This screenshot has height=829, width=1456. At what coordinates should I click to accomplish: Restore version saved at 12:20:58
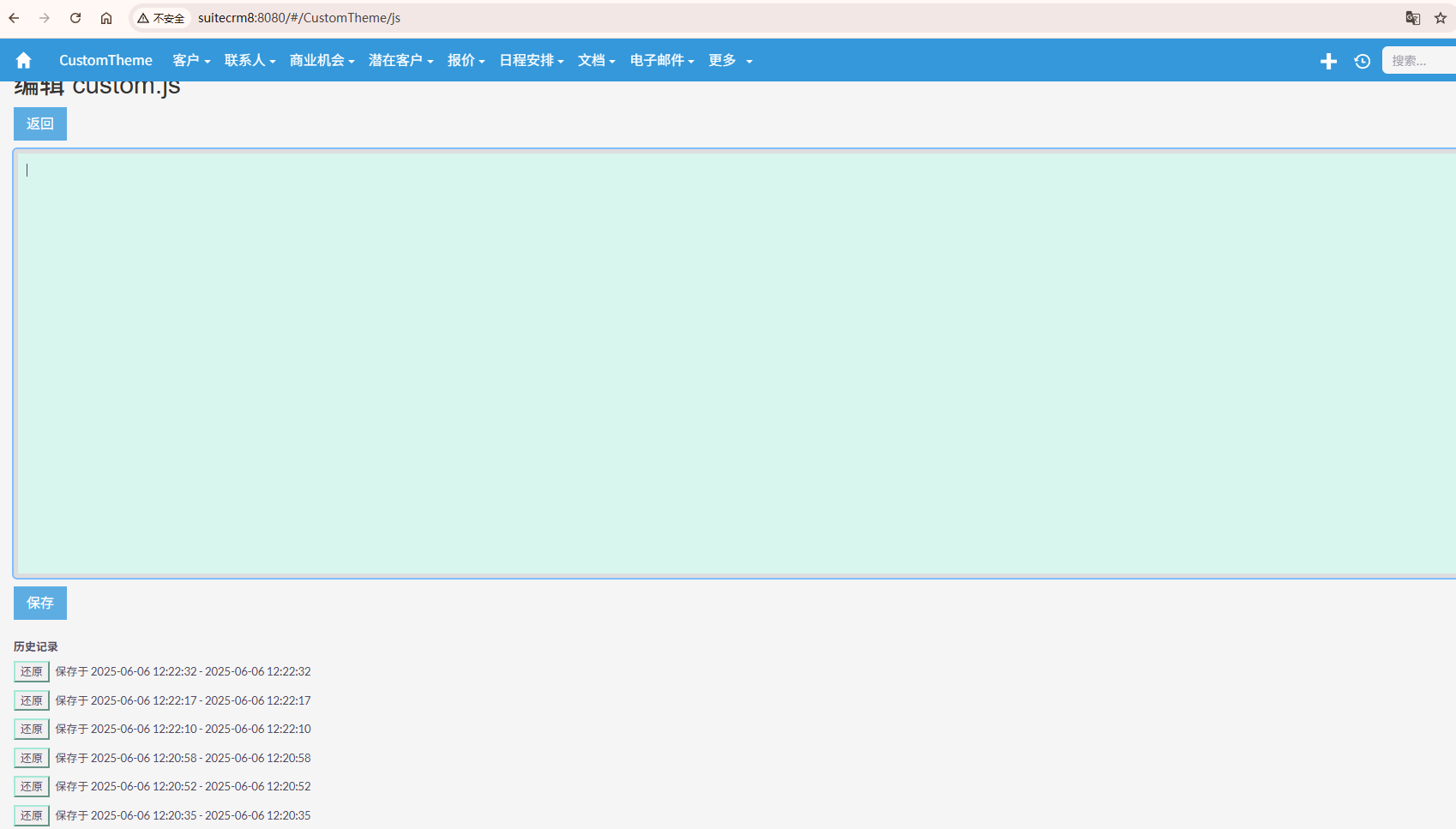(32, 758)
